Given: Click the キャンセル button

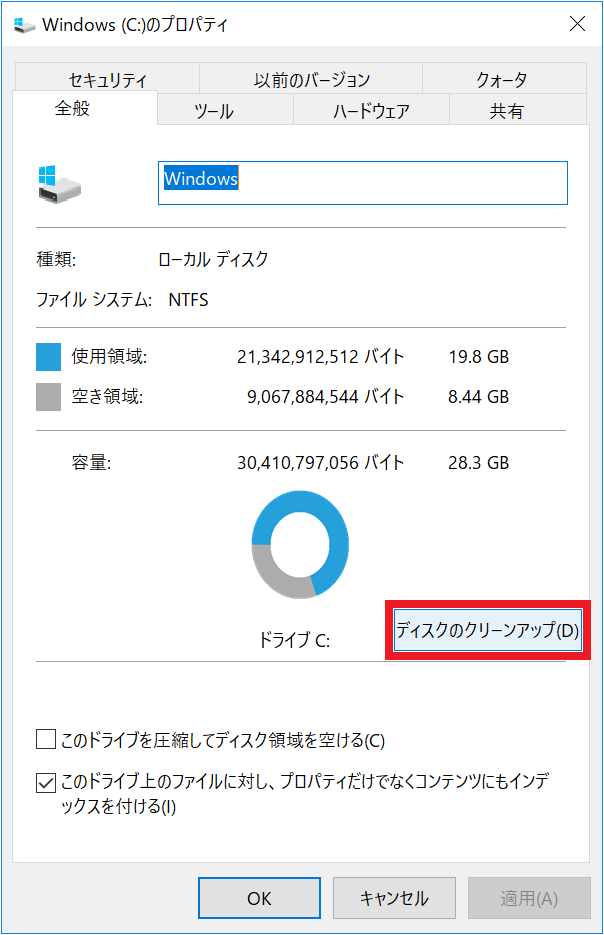Looking at the screenshot, I should click(394, 898).
